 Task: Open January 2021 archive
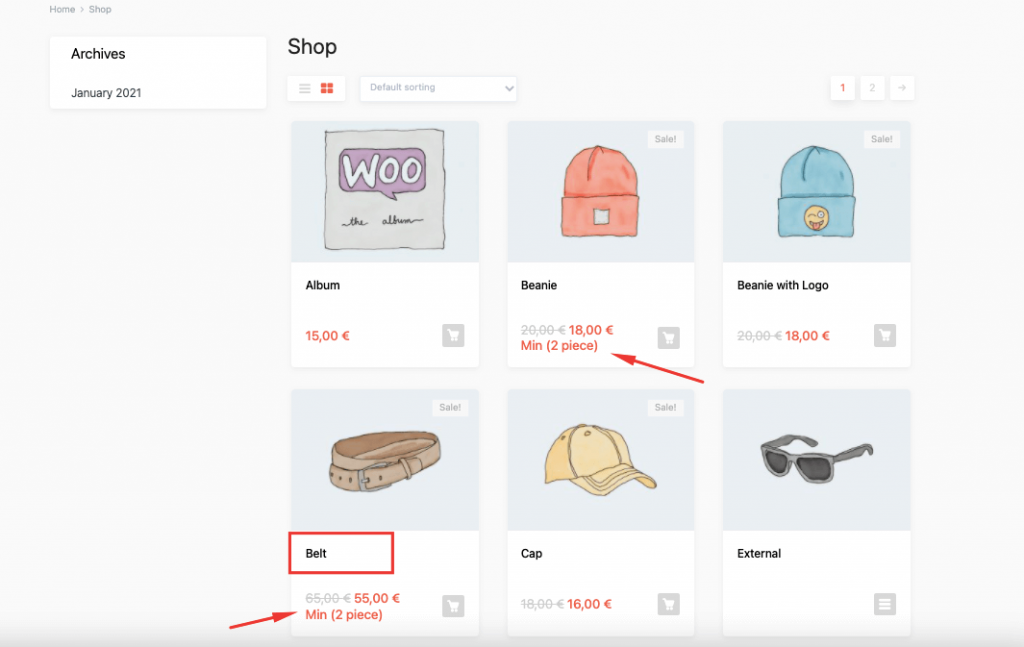pos(106,93)
